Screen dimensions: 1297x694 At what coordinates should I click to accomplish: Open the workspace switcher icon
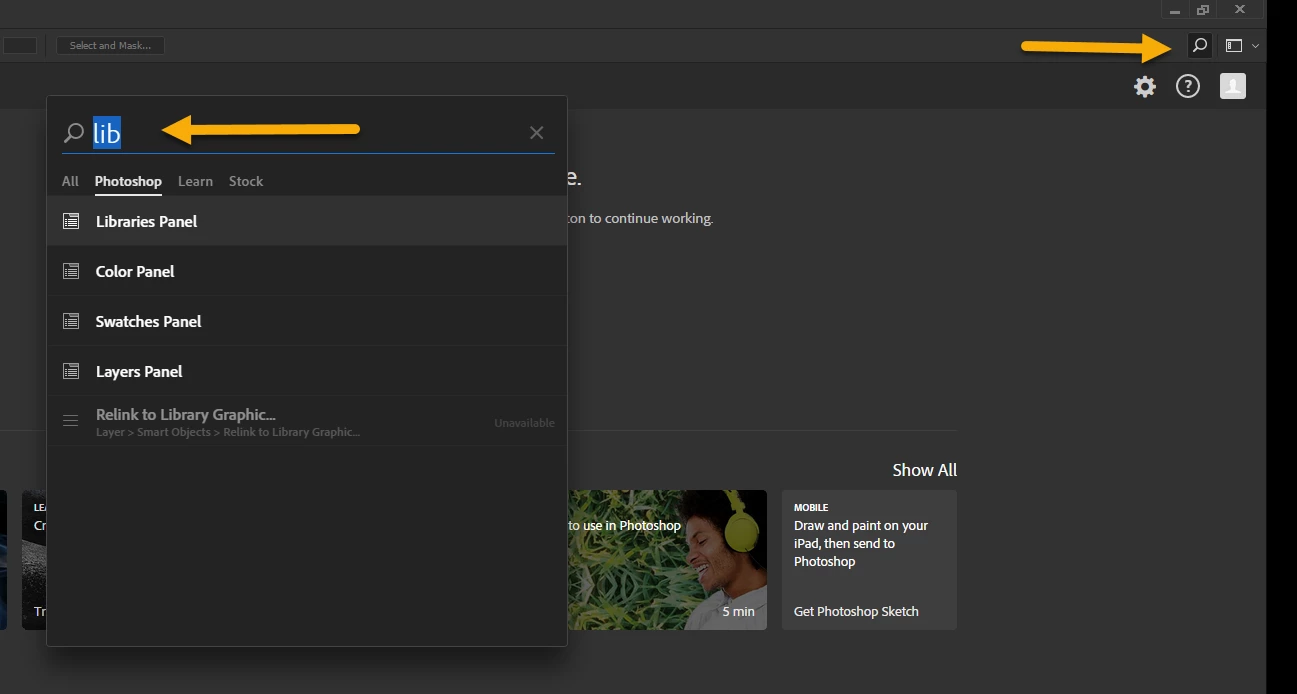[1234, 45]
